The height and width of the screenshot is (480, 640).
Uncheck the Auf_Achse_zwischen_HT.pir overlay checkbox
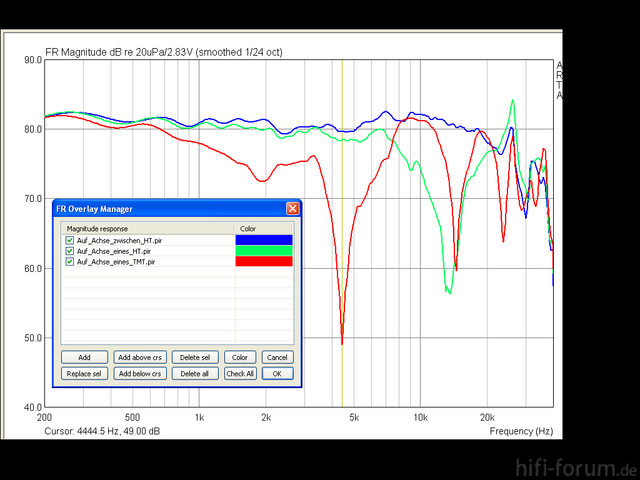[69, 240]
